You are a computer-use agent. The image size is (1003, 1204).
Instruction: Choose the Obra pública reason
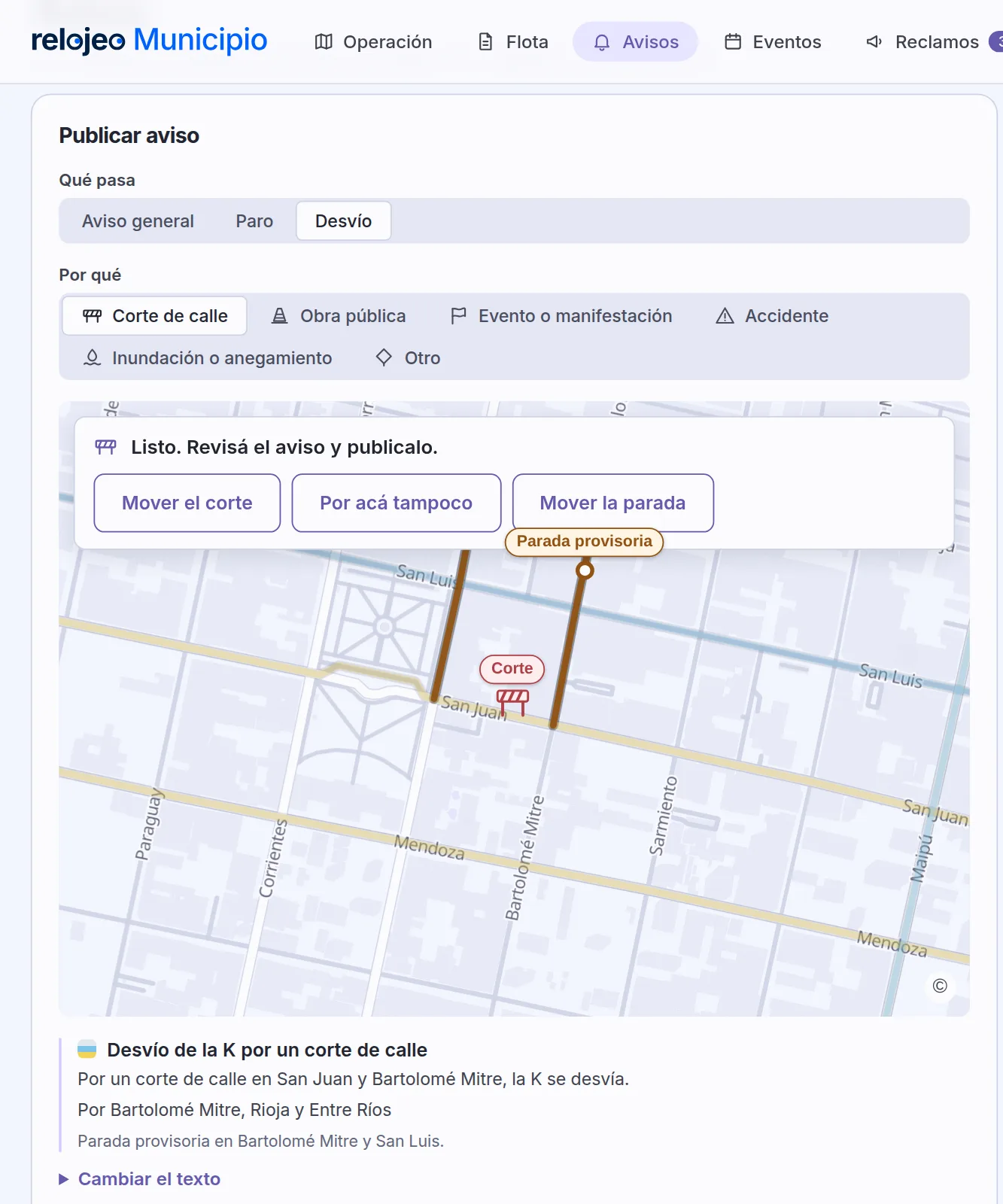339,316
